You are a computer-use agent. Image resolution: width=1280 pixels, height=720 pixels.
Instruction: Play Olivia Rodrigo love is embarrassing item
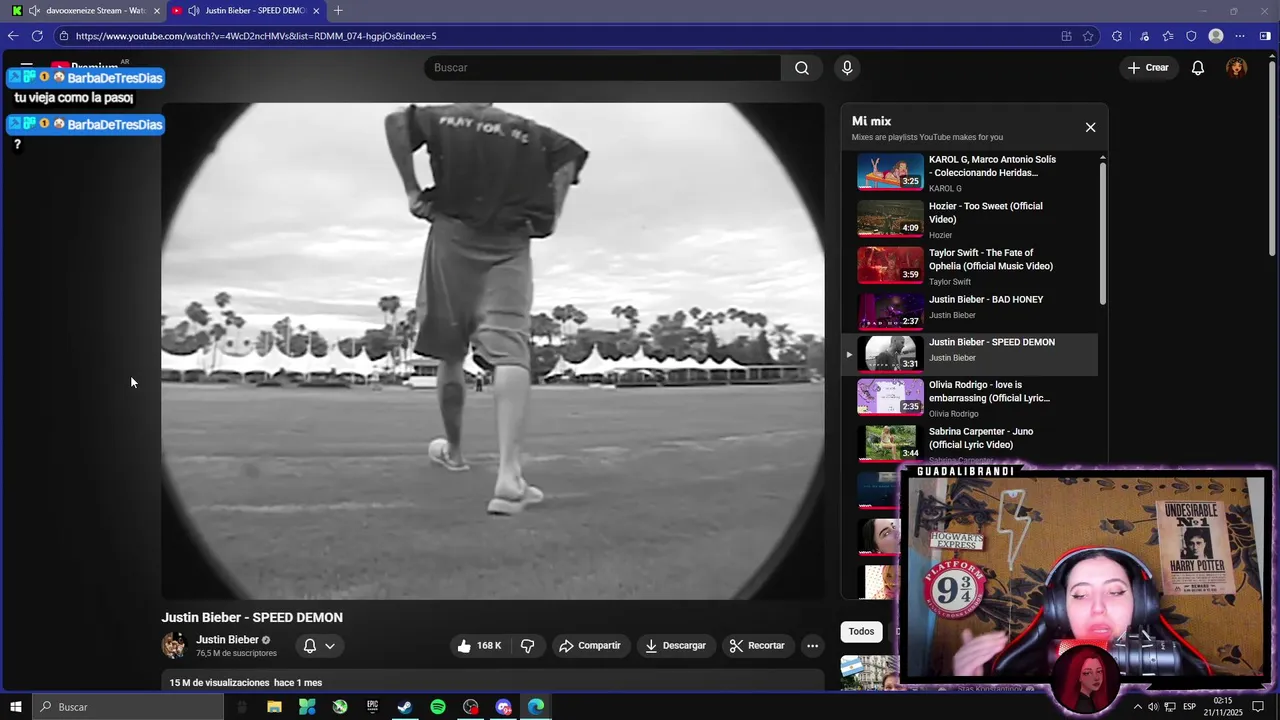(970, 398)
